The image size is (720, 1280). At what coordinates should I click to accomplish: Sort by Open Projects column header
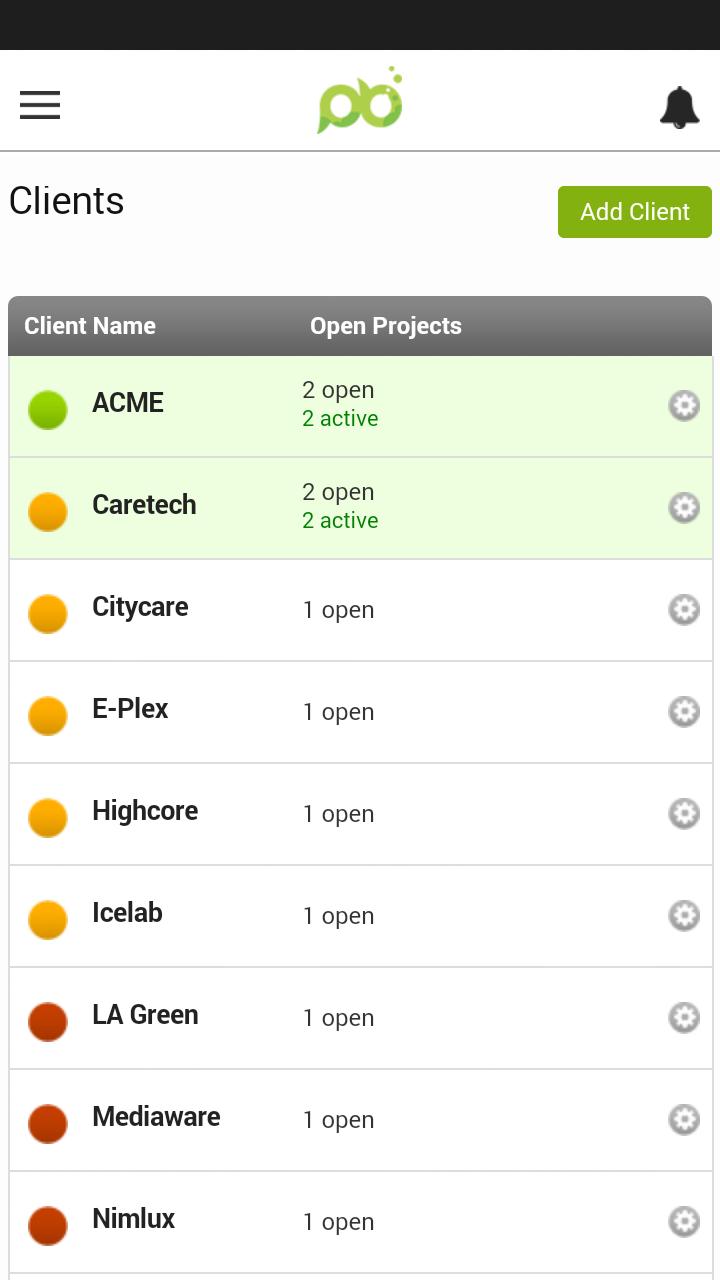[386, 326]
